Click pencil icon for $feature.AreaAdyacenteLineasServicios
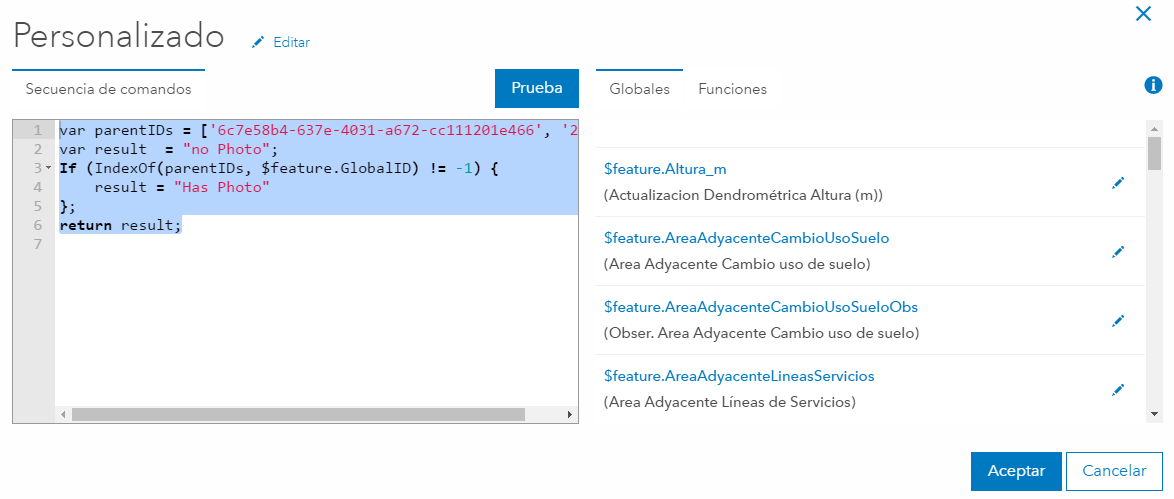The height and width of the screenshot is (499, 1174). pos(1118,390)
